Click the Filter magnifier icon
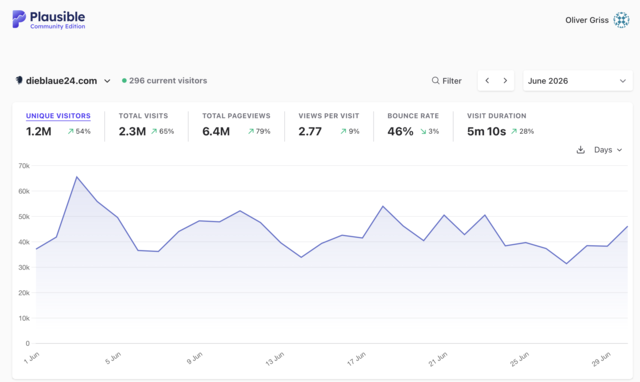Viewport: 640px width, 382px height. coord(436,80)
